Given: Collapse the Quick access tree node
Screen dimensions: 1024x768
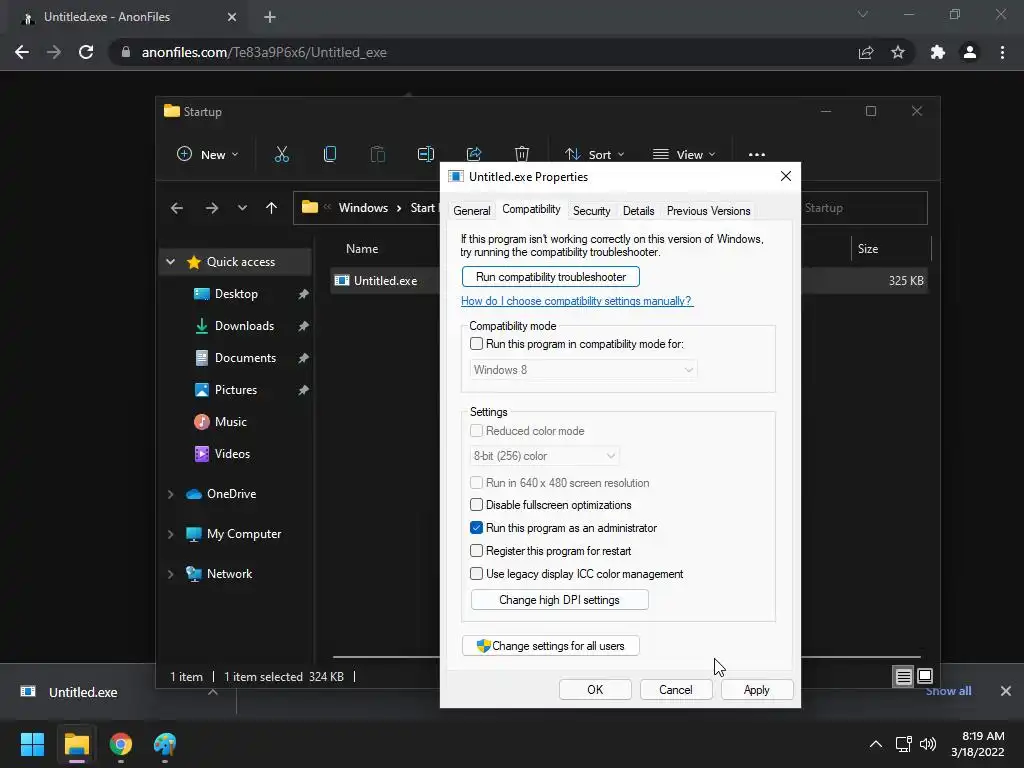Looking at the screenshot, I should coord(170,262).
